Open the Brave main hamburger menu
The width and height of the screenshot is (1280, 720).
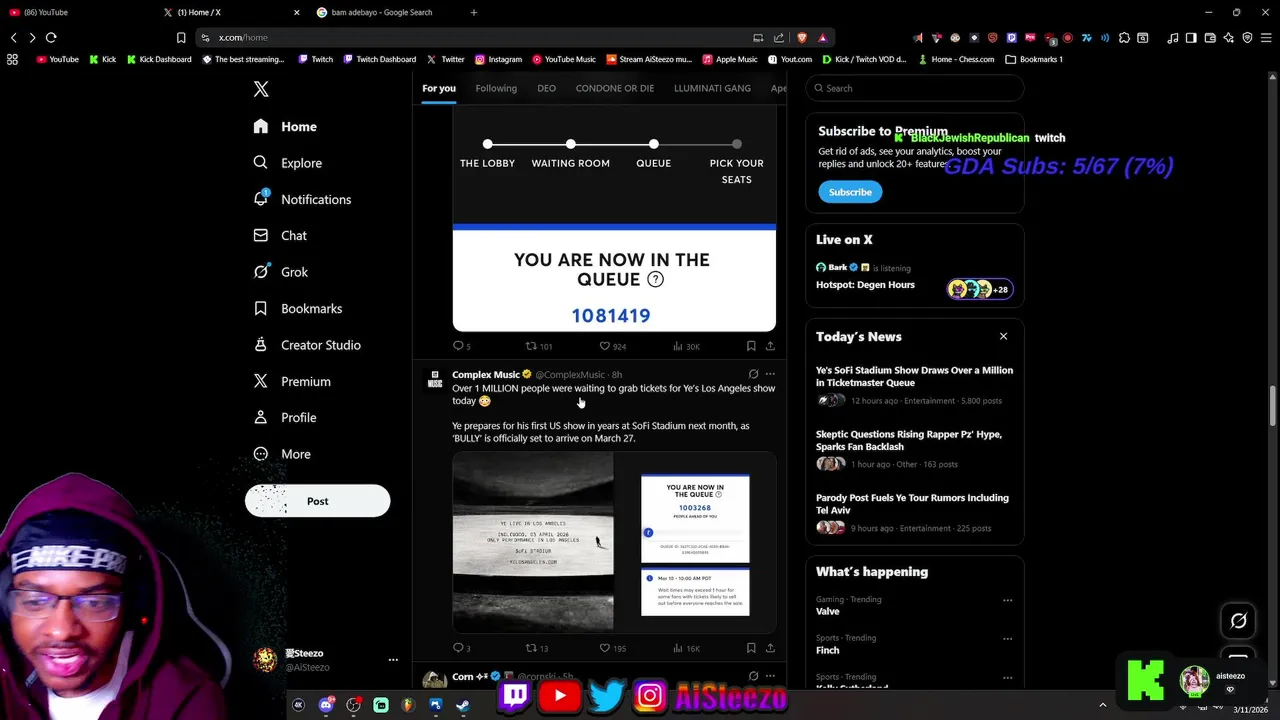[1266, 38]
